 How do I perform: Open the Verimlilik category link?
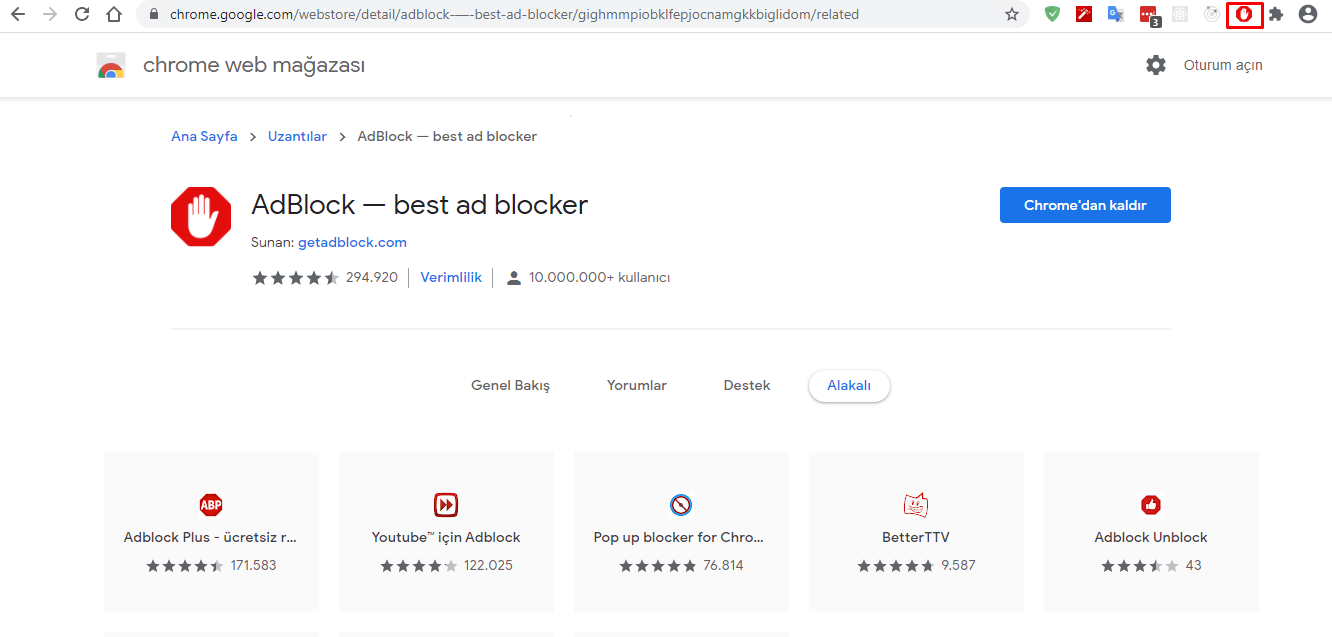click(x=451, y=277)
